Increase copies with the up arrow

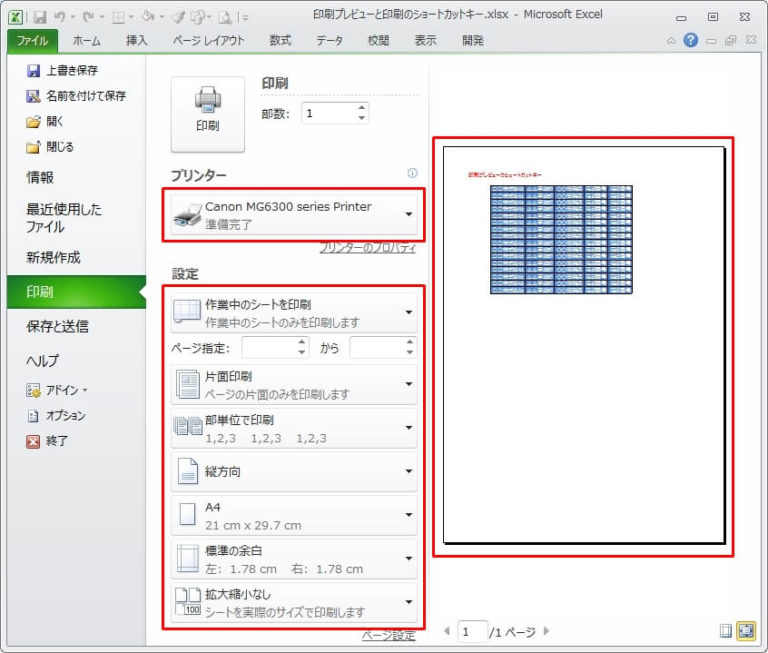[x=361, y=108]
